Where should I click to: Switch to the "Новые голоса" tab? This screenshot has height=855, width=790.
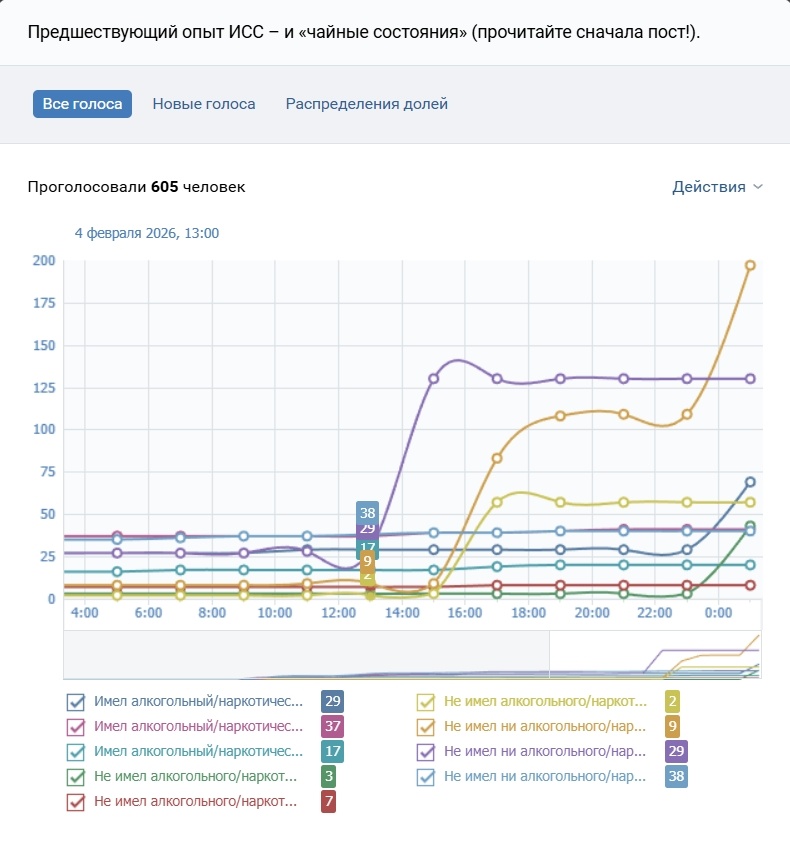(x=203, y=103)
